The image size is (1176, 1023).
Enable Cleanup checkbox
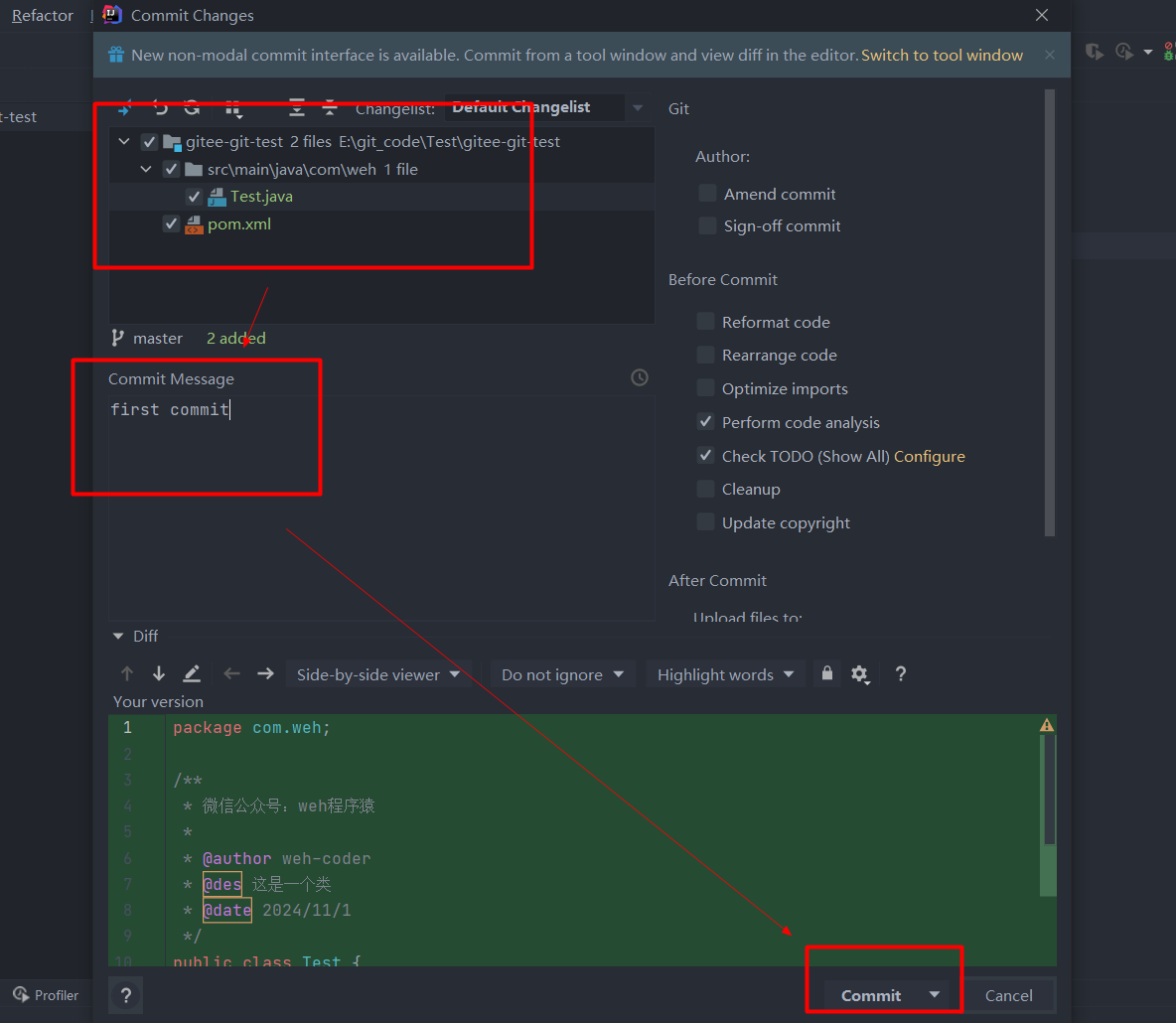(705, 489)
